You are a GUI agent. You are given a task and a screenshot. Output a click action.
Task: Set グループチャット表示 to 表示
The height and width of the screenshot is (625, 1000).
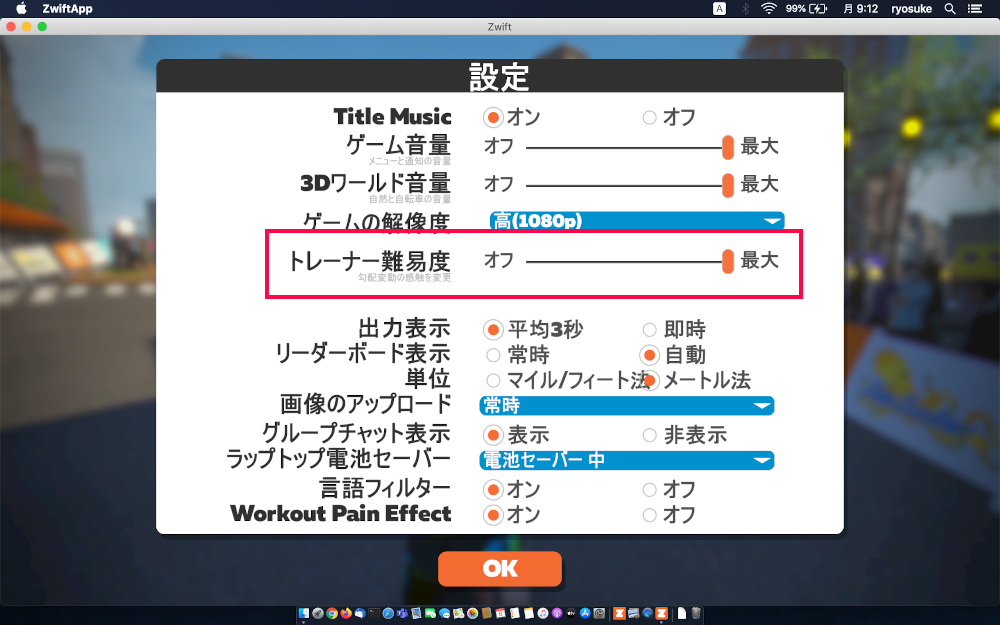[x=492, y=435]
